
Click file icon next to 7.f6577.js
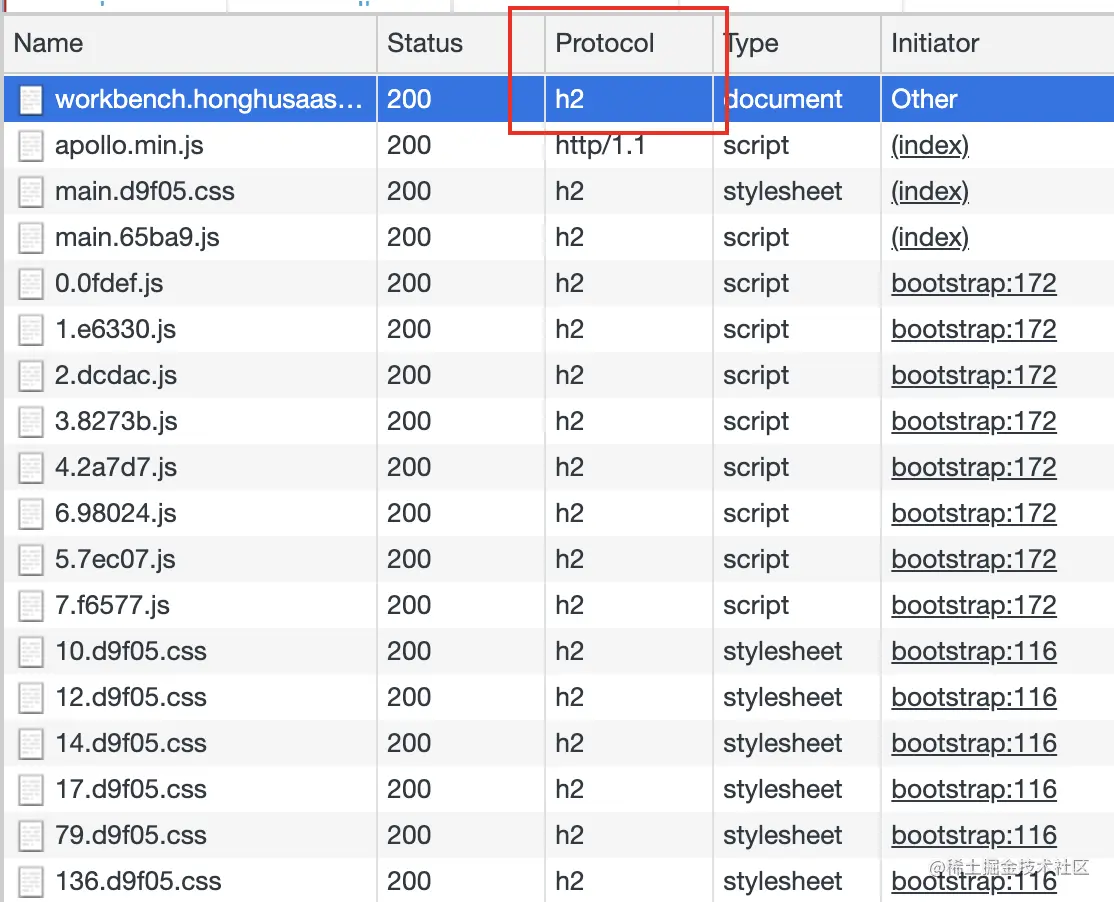coord(32,606)
